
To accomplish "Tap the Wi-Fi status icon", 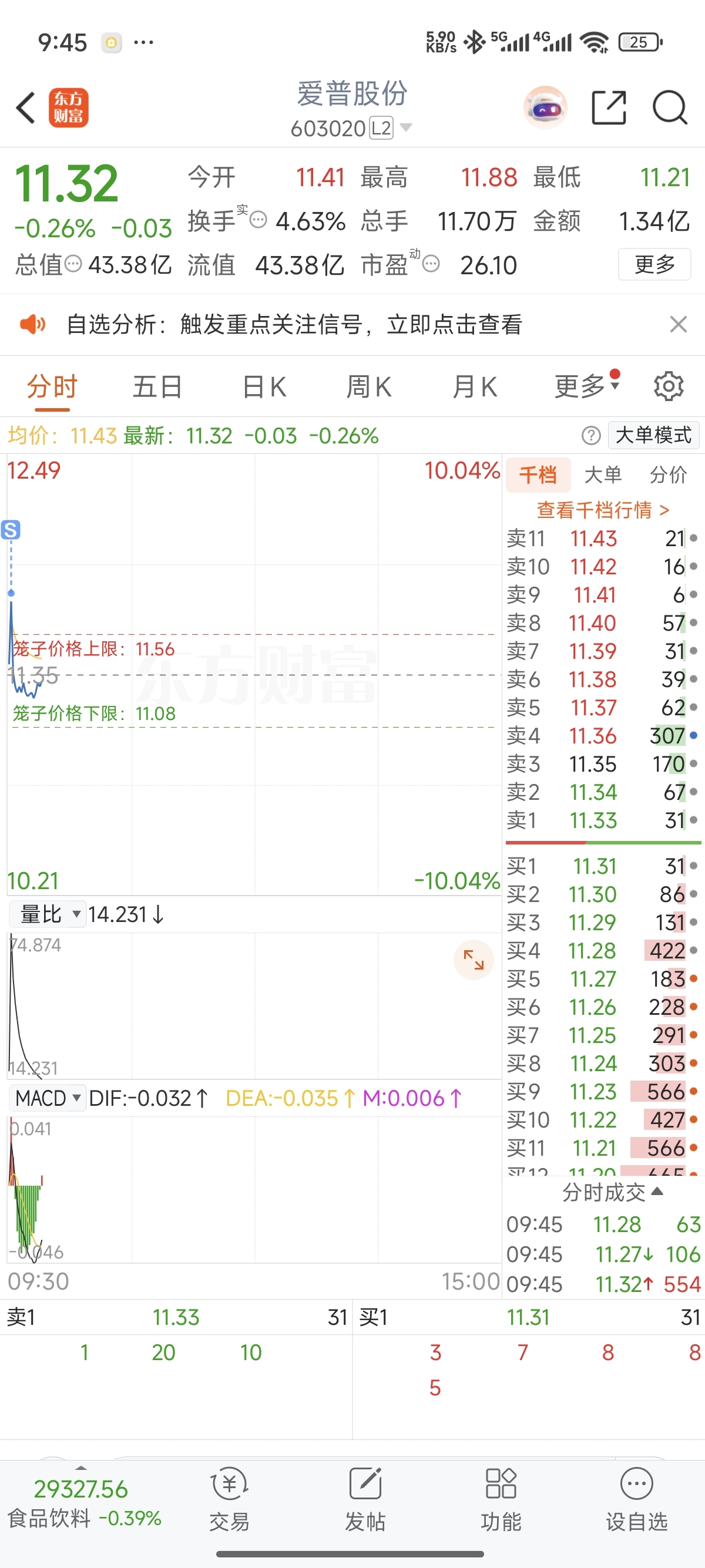I will [x=594, y=42].
